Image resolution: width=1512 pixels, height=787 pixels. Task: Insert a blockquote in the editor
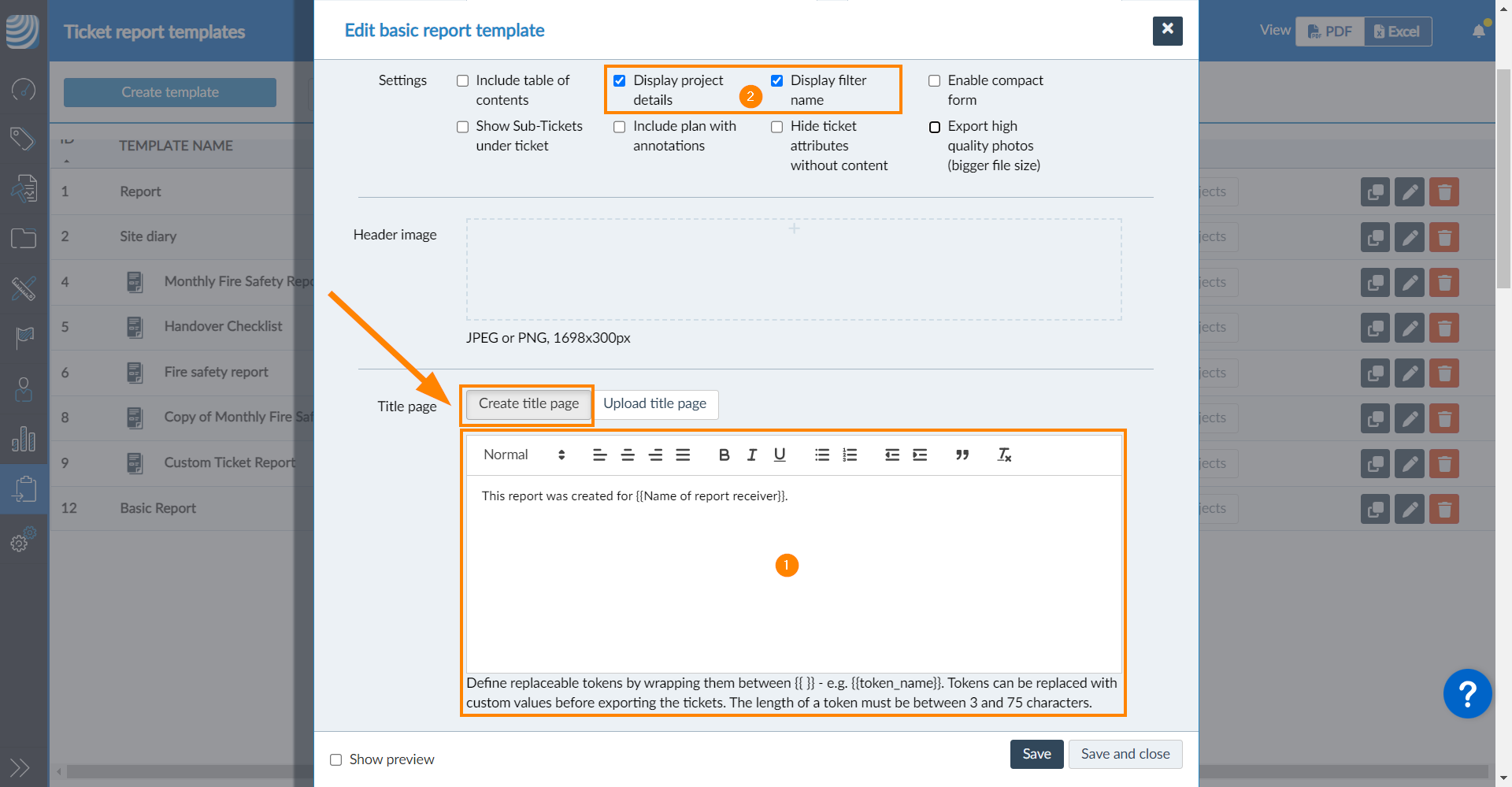click(x=962, y=455)
